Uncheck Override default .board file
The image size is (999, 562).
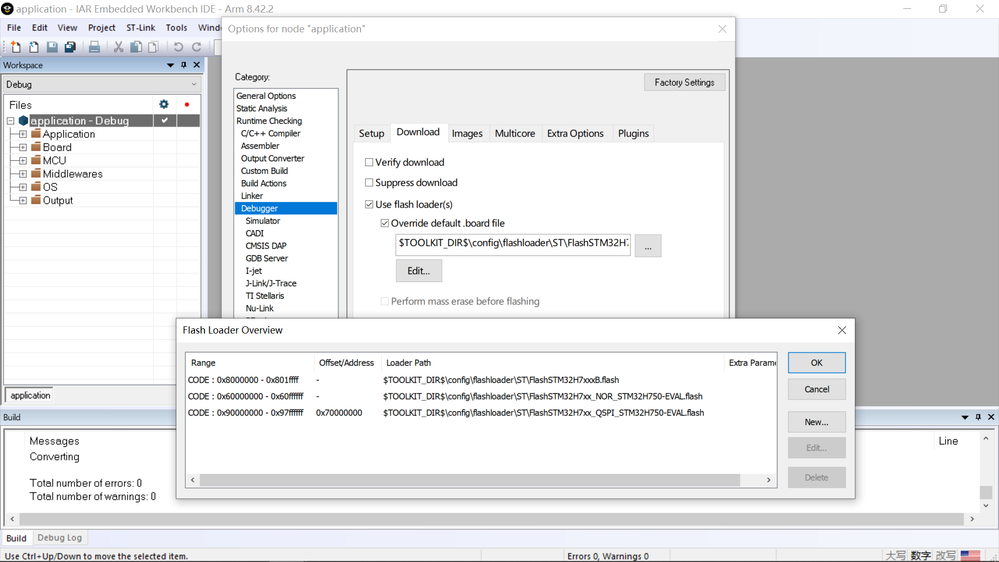click(385, 223)
